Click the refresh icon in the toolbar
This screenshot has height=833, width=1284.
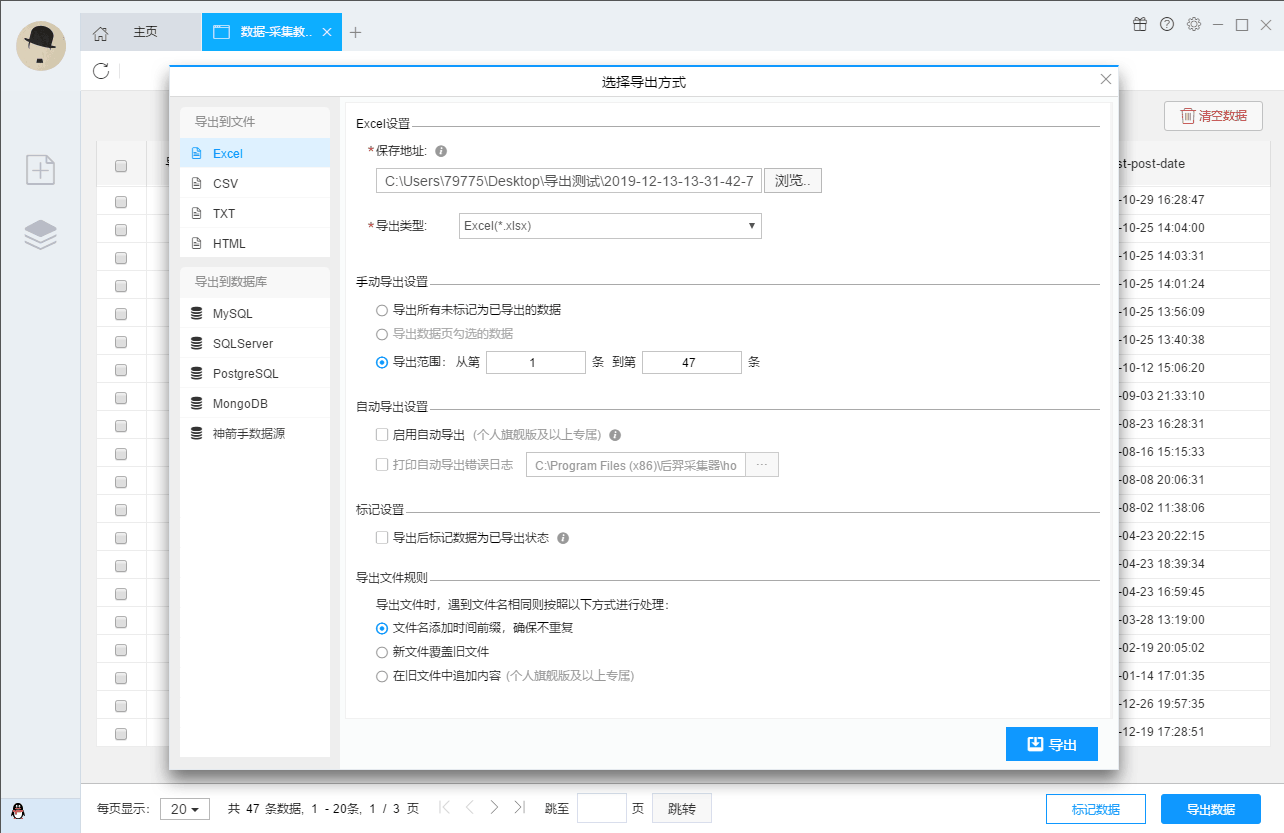[100, 70]
